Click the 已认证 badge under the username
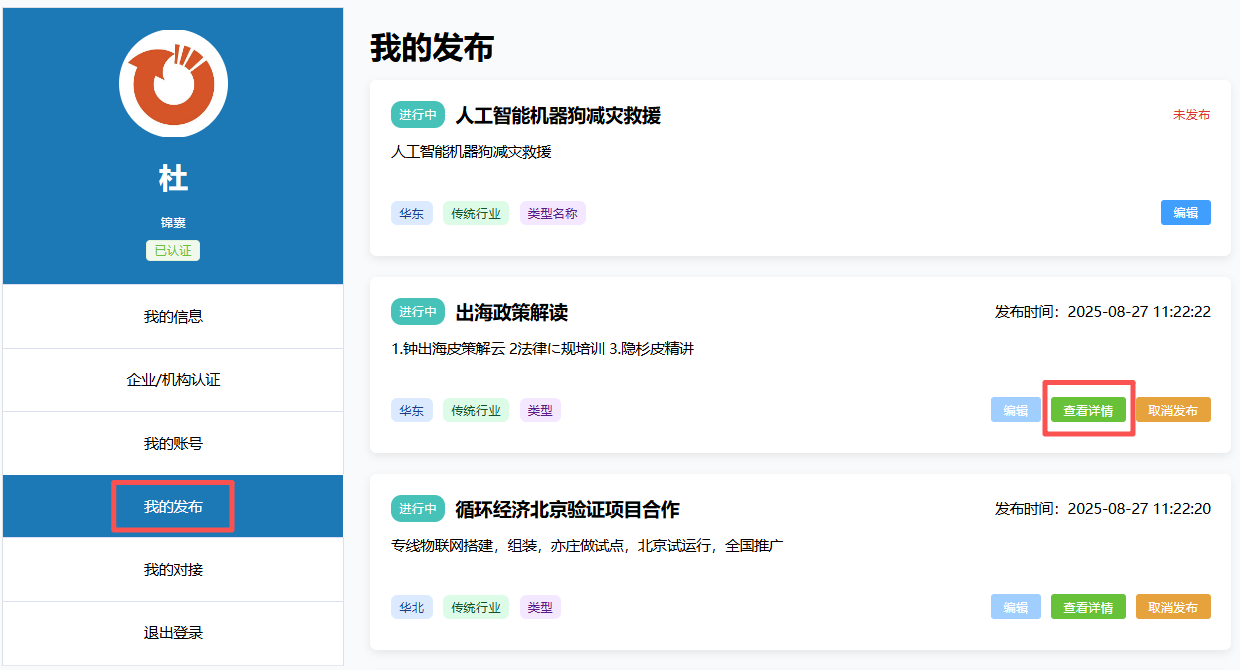The image size is (1240, 670). (173, 251)
